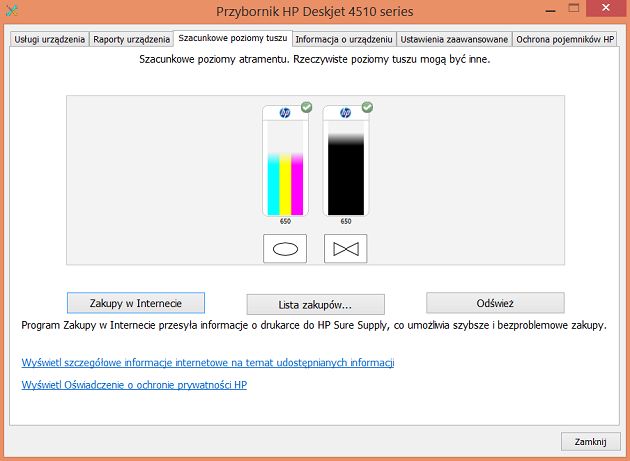The height and width of the screenshot is (461, 630).
Task: Open Ochrona pojemników HP tab
Action: pos(565,39)
